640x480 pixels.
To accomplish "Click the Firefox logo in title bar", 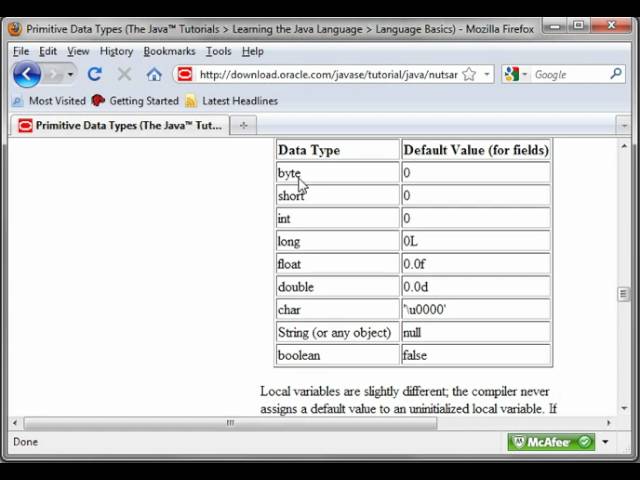I will pyautogui.click(x=15, y=29).
